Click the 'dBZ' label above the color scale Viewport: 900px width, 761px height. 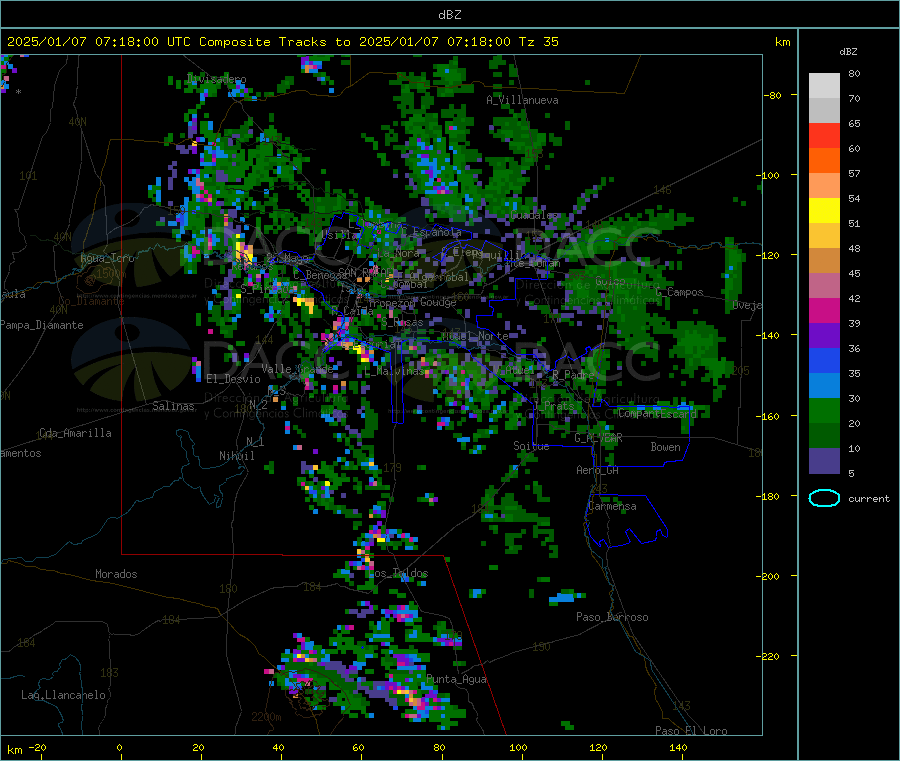point(848,52)
